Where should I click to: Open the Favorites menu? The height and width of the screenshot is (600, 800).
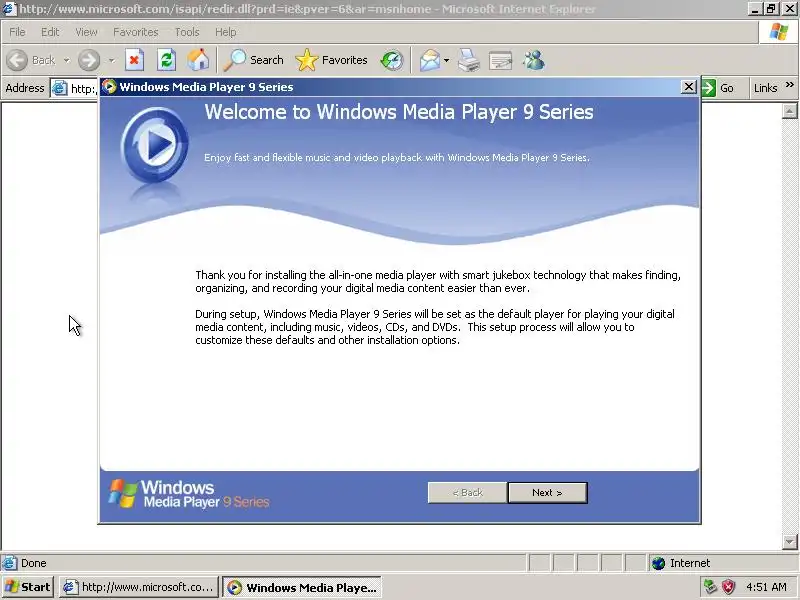(x=136, y=32)
